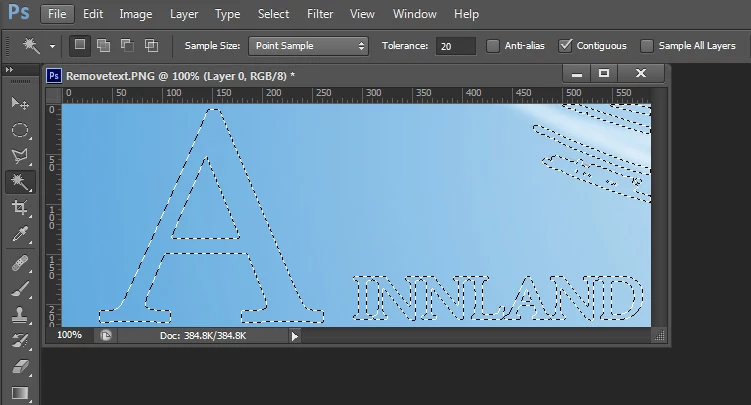751x405 pixels.
Task: Choose New Selection mode icon
Action: point(80,45)
